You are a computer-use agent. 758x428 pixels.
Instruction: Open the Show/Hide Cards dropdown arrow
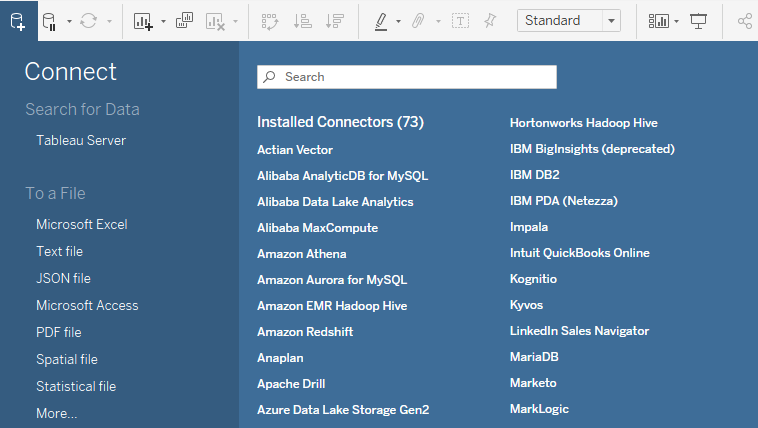pos(676,21)
